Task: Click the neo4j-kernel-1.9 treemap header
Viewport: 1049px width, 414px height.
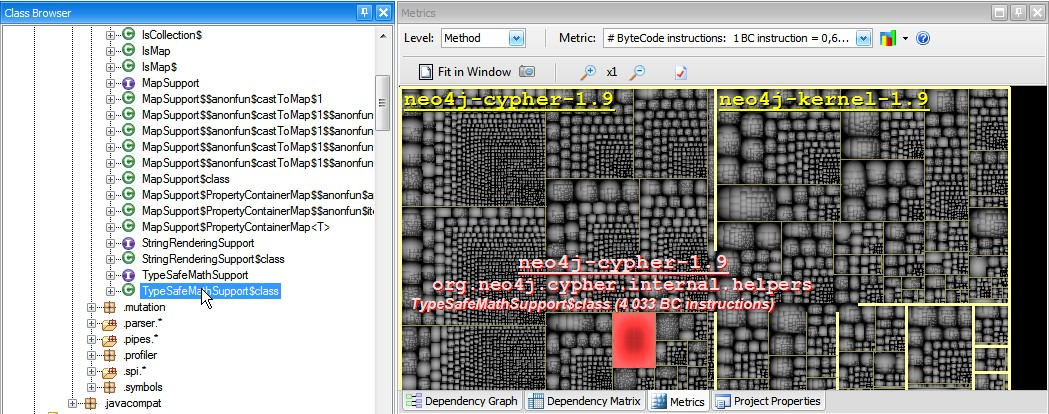Action: coord(824,100)
